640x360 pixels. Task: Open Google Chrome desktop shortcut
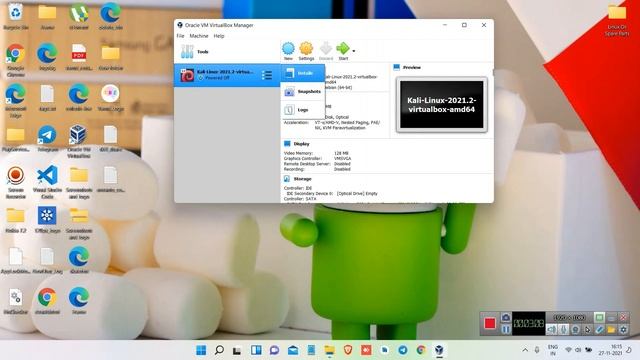(x=16, y=60)
